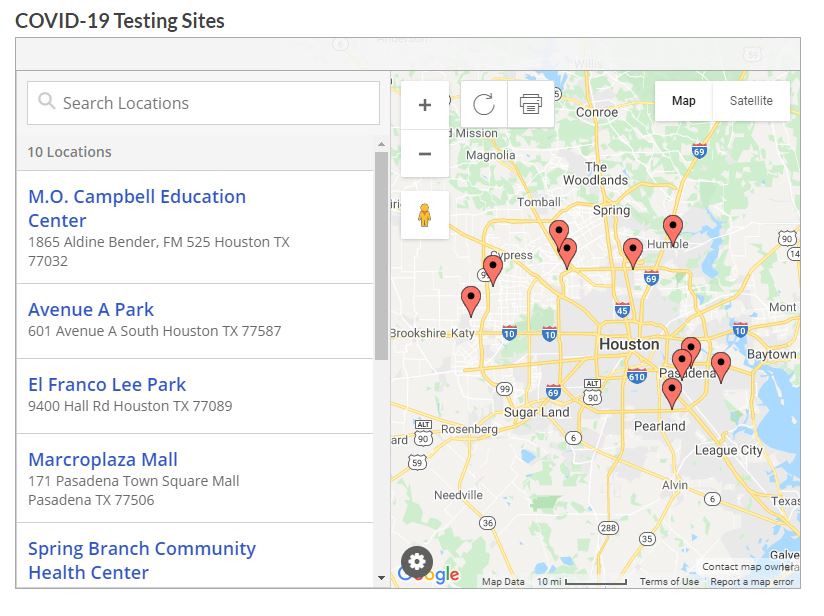824x616 pixels.
Task: Click the 10 Locations count label
Action: [69, 152]
